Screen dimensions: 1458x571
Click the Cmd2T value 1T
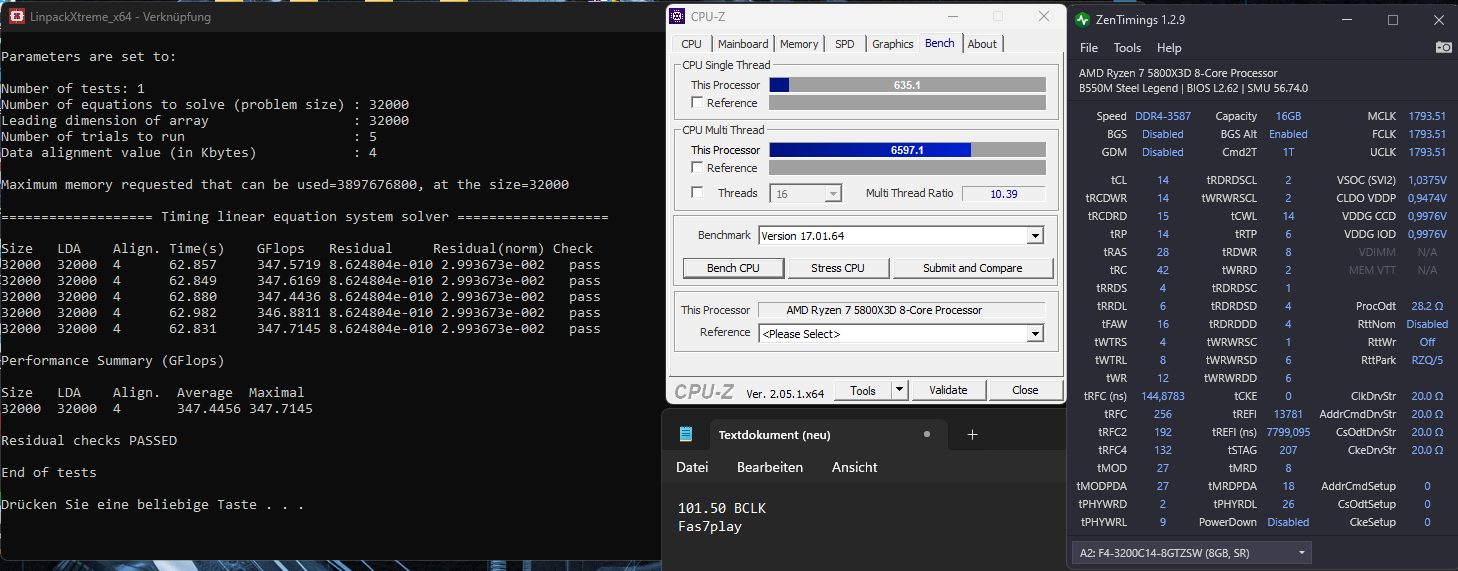pos(1288,152)
